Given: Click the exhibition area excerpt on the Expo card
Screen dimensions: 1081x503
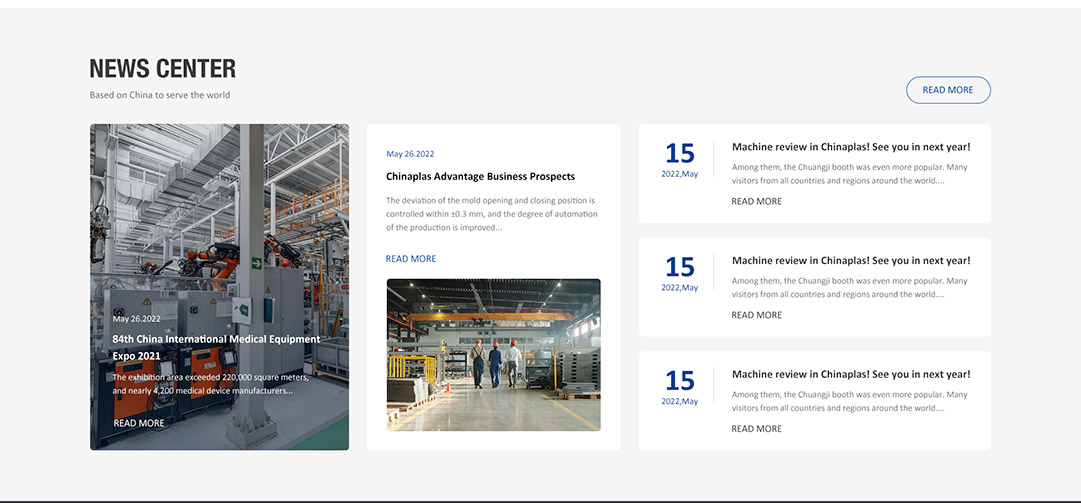Looking at the screenshot, I should [x=210, y=384].
